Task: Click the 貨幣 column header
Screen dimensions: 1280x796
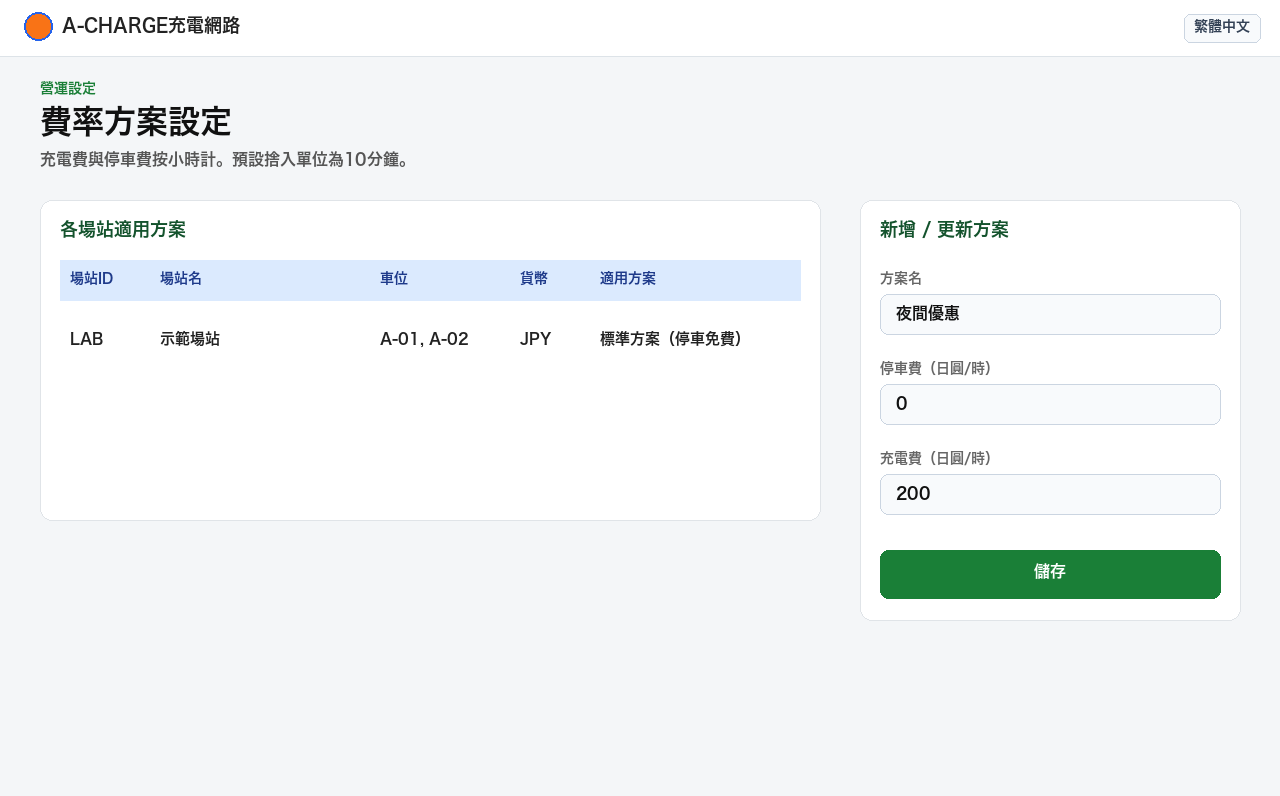Action: (534, 279)
